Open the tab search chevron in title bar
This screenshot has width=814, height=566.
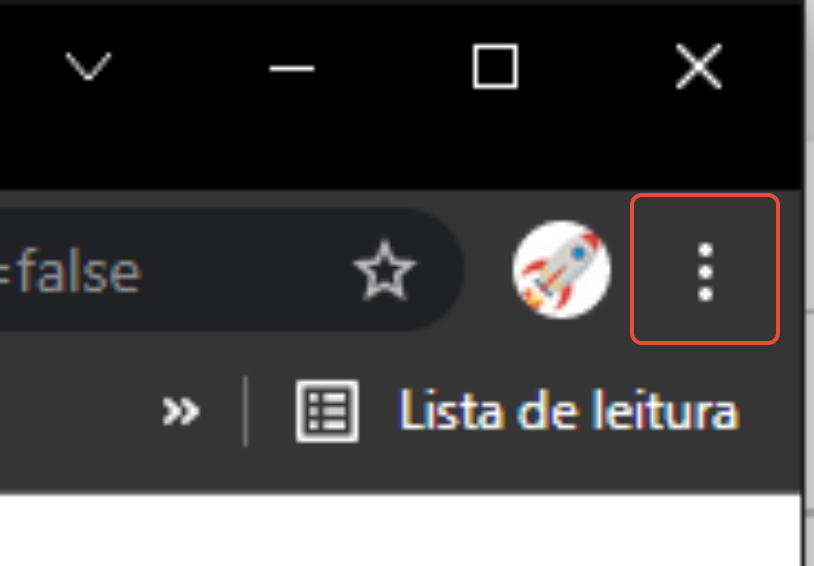[x=88, y=66]
